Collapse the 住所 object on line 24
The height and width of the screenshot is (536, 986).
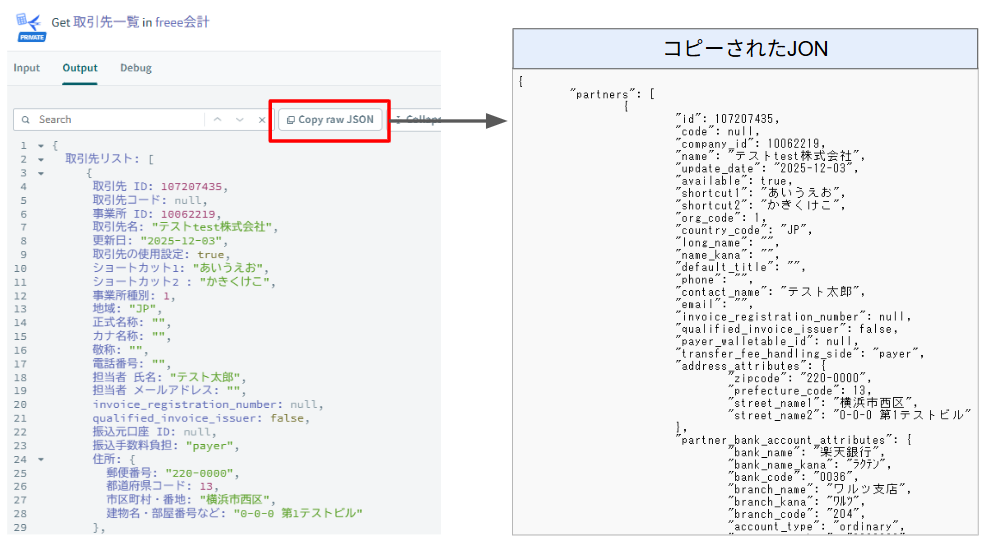tap(41, 459)
